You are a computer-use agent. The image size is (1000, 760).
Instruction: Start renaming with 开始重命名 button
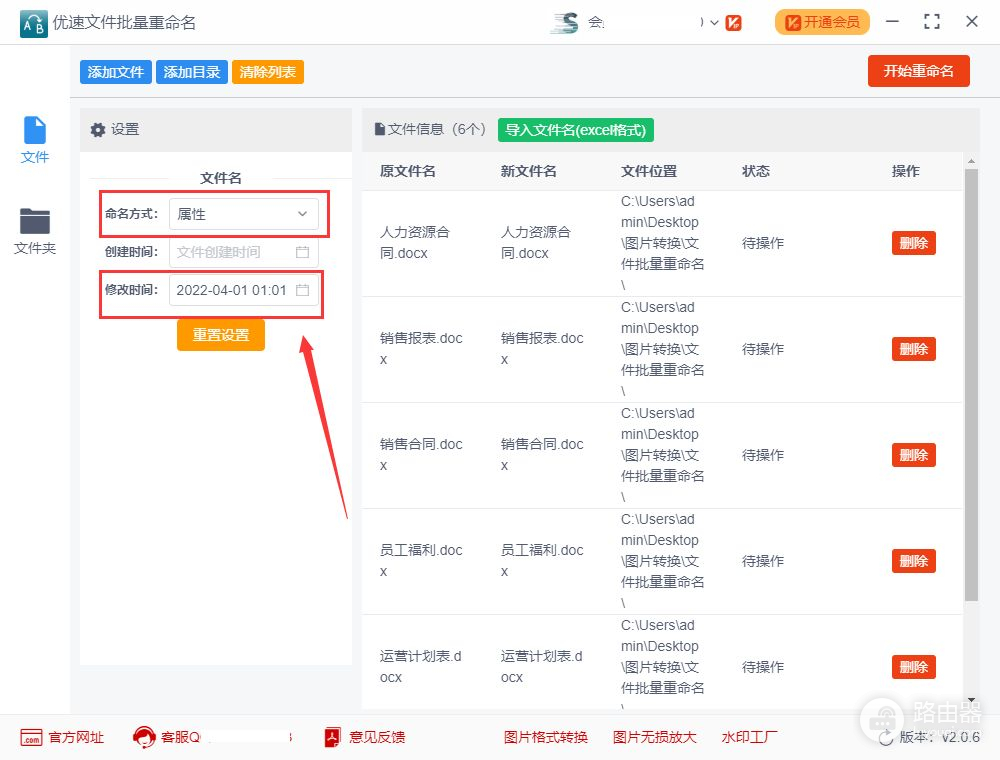pos(918,71)
